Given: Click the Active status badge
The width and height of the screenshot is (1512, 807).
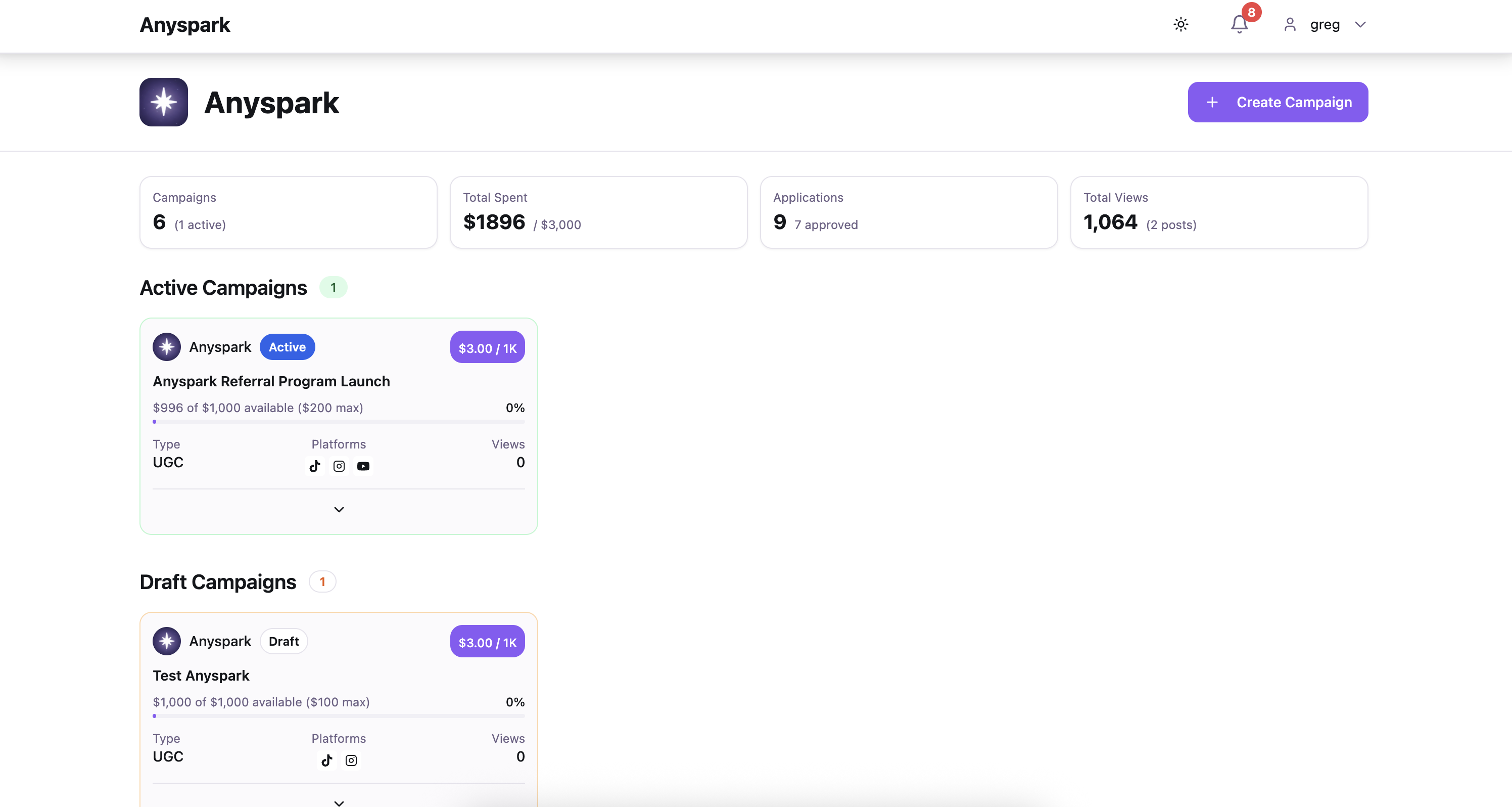Looking at the screenshot, I should tap(287, 346).
